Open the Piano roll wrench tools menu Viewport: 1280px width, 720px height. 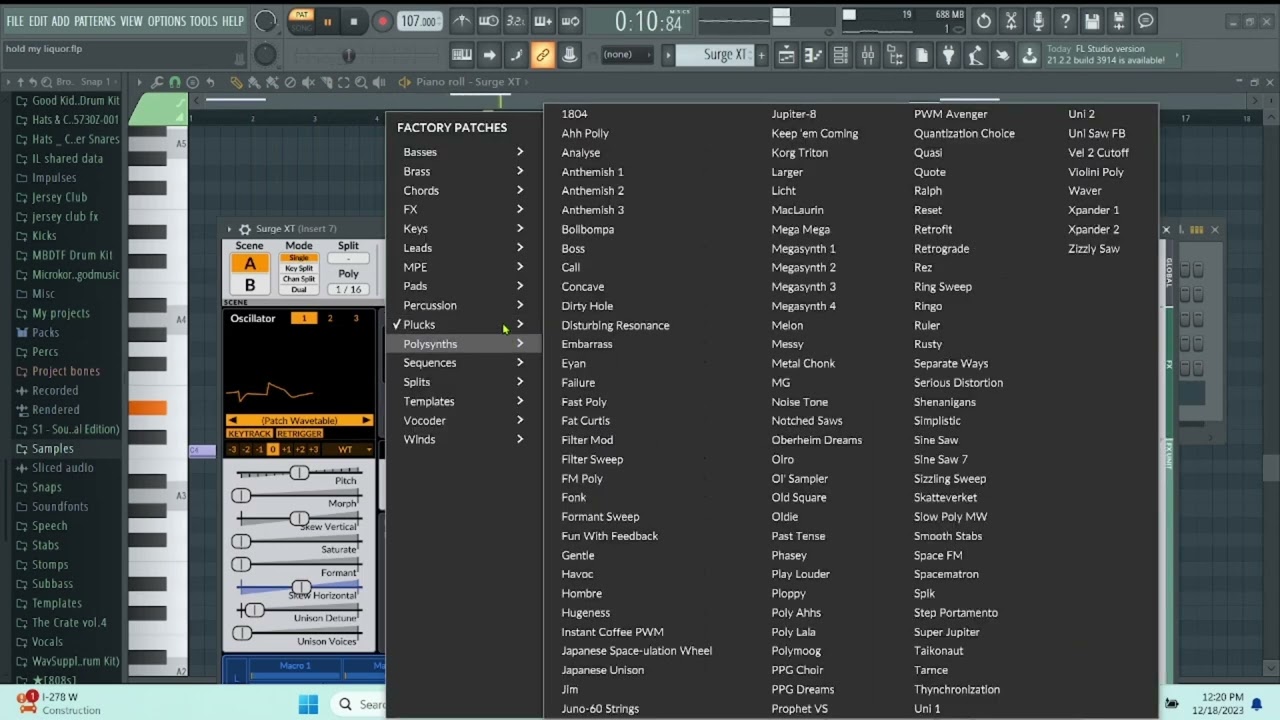coord(157,82)
